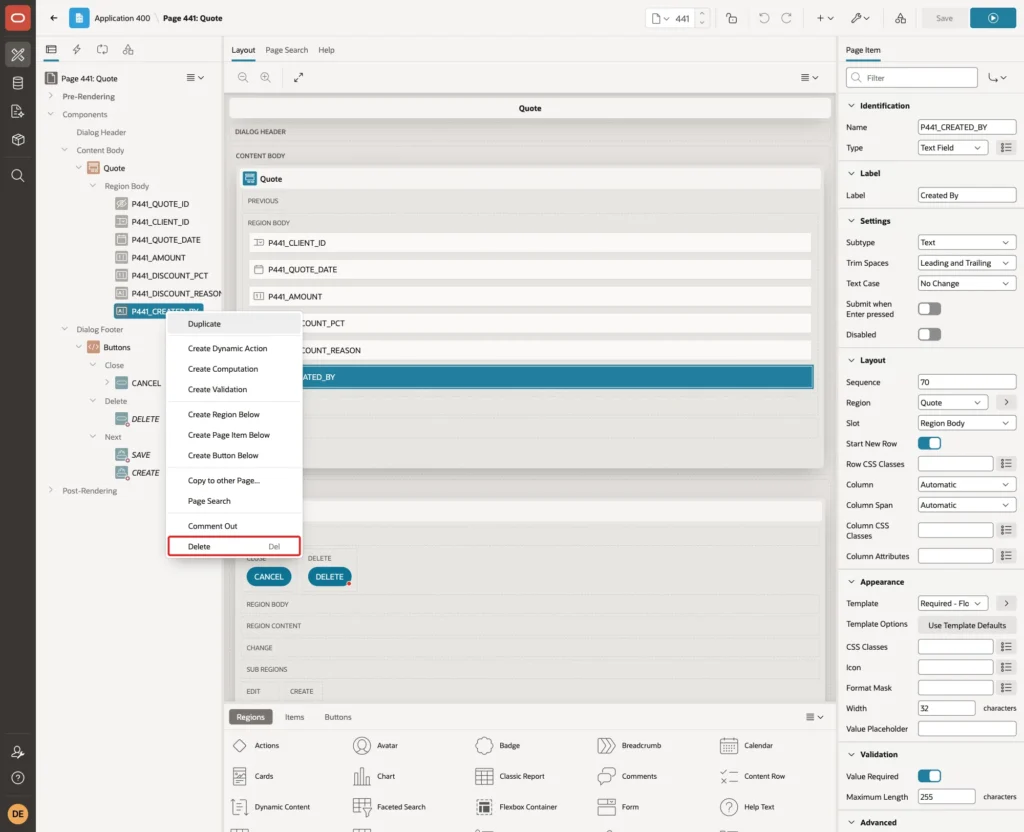Choose Delete from context menu

pos(234,547)
